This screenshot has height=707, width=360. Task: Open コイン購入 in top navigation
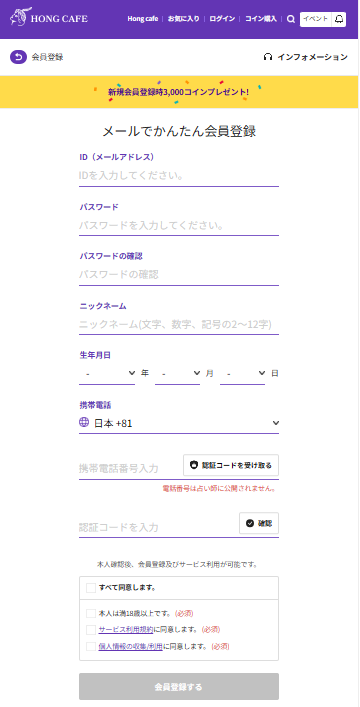(261, 19)
